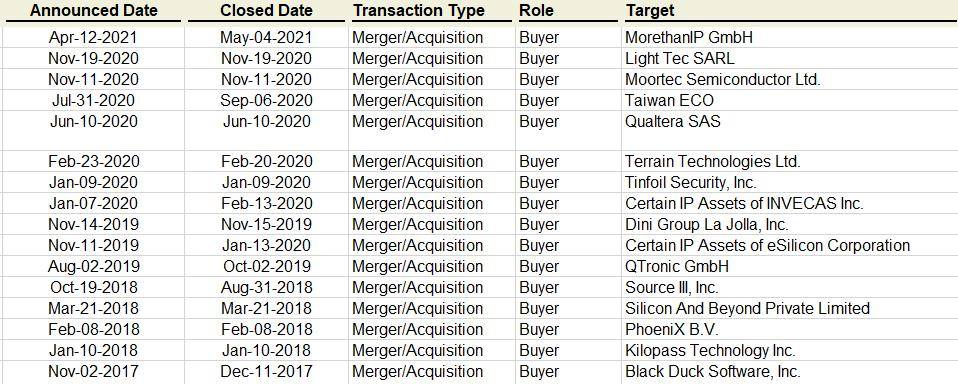Click the Taiwan ECO target cell
The height and width of the screenshot is (384, 958).
(x=669, y=100)
